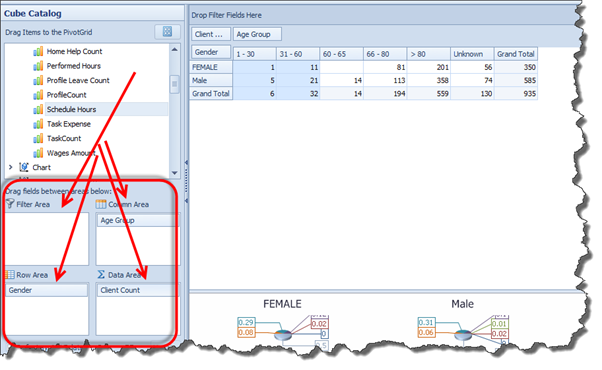Image resolution: width=602 pixels, height=370 pixels.
Task: Click the Performed Hours measure icon
Action: pos(38,66)
